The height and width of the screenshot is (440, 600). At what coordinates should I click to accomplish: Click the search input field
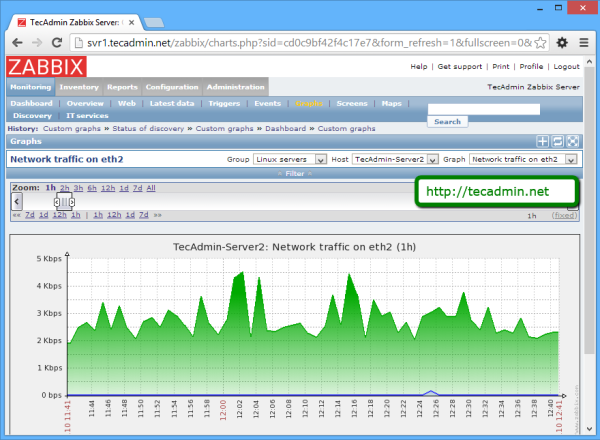[484, 109]
